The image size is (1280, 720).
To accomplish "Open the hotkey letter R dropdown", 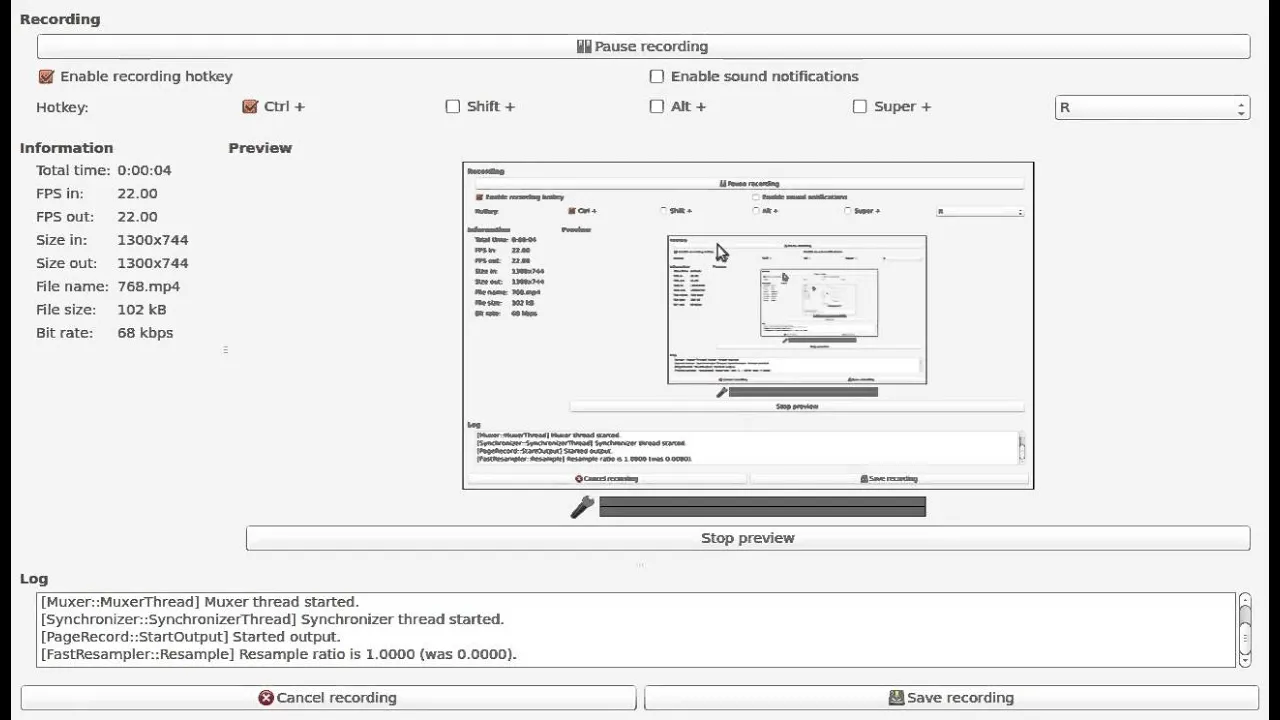I will click(x=1152, y=107).
